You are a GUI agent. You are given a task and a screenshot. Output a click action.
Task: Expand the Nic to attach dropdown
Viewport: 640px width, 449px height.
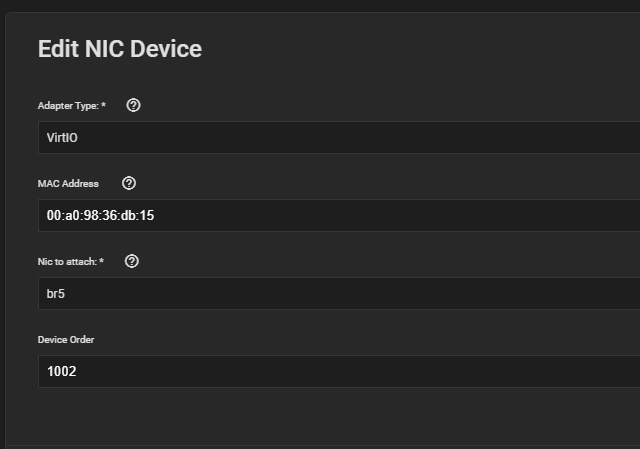click(340, 293)
